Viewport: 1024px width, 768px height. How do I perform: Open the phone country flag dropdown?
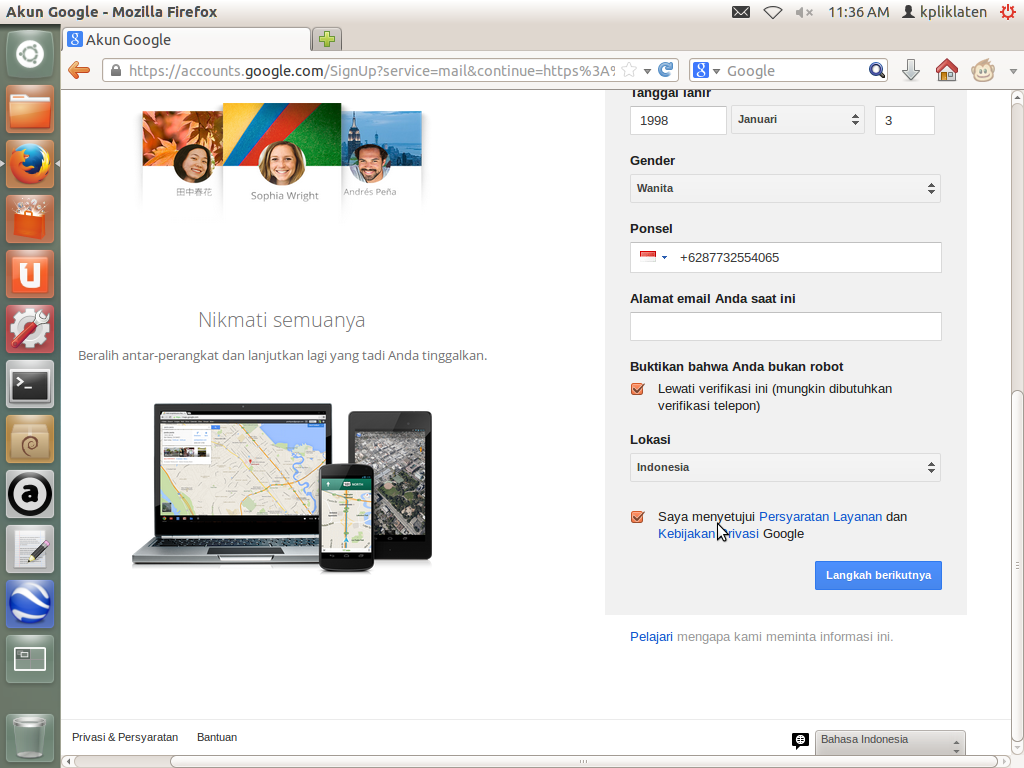point(653,257)
